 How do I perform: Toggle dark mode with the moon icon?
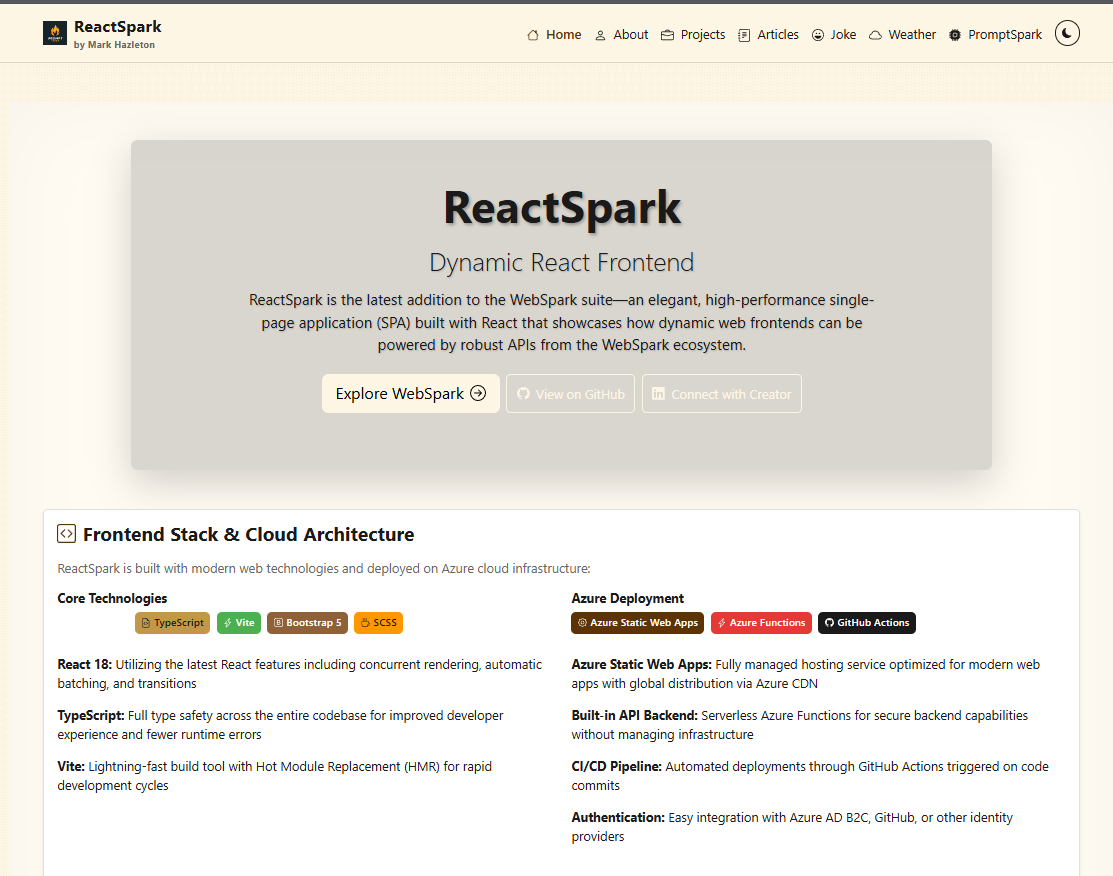[1066, 33]
